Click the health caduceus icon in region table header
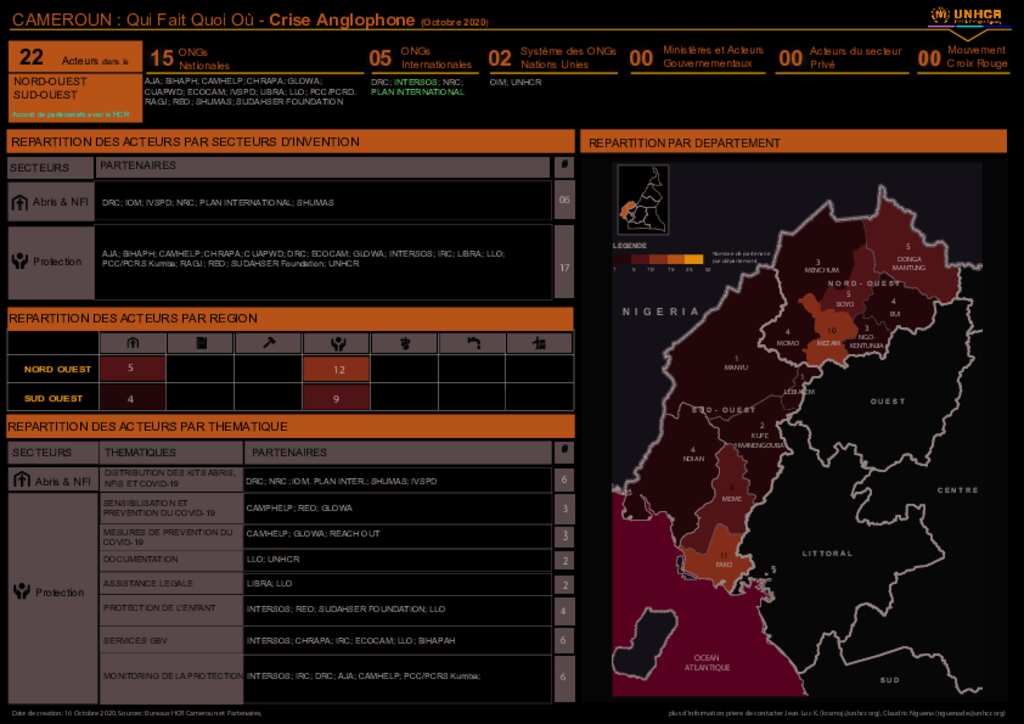Viewport: 1024px width, 724px height. coord(404,343)
